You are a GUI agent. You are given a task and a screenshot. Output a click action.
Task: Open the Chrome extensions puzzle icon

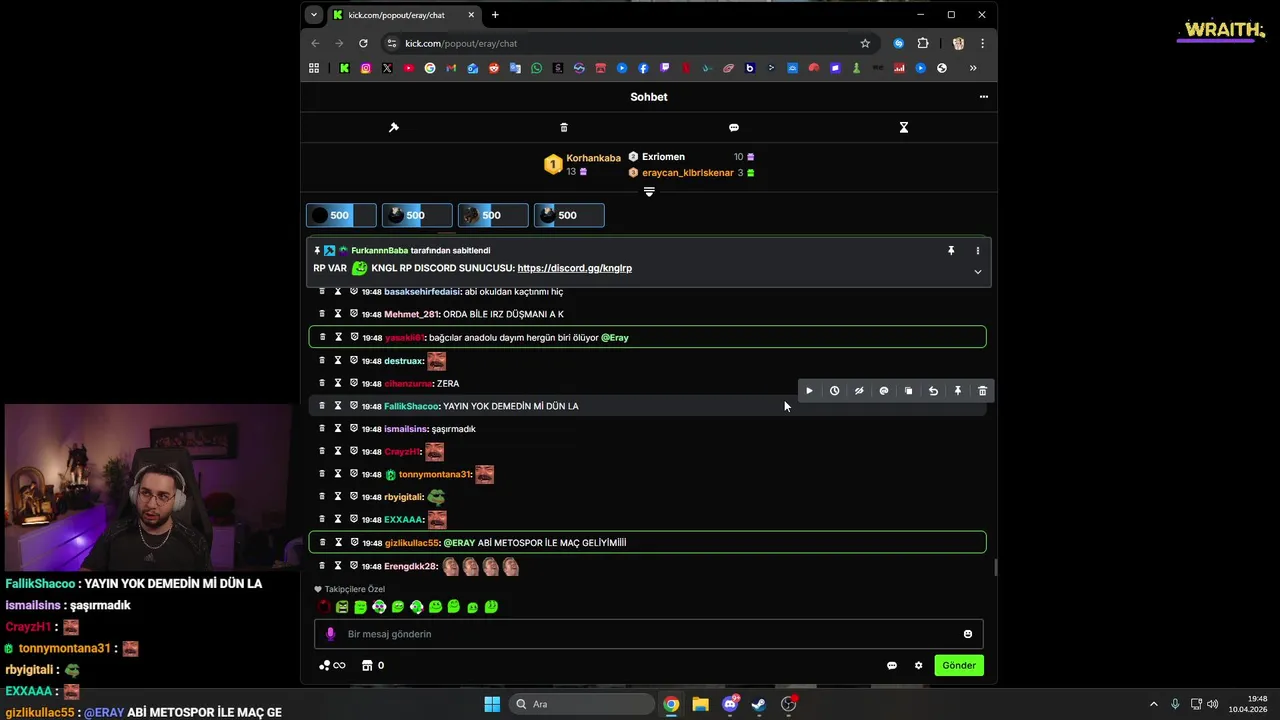923,43
